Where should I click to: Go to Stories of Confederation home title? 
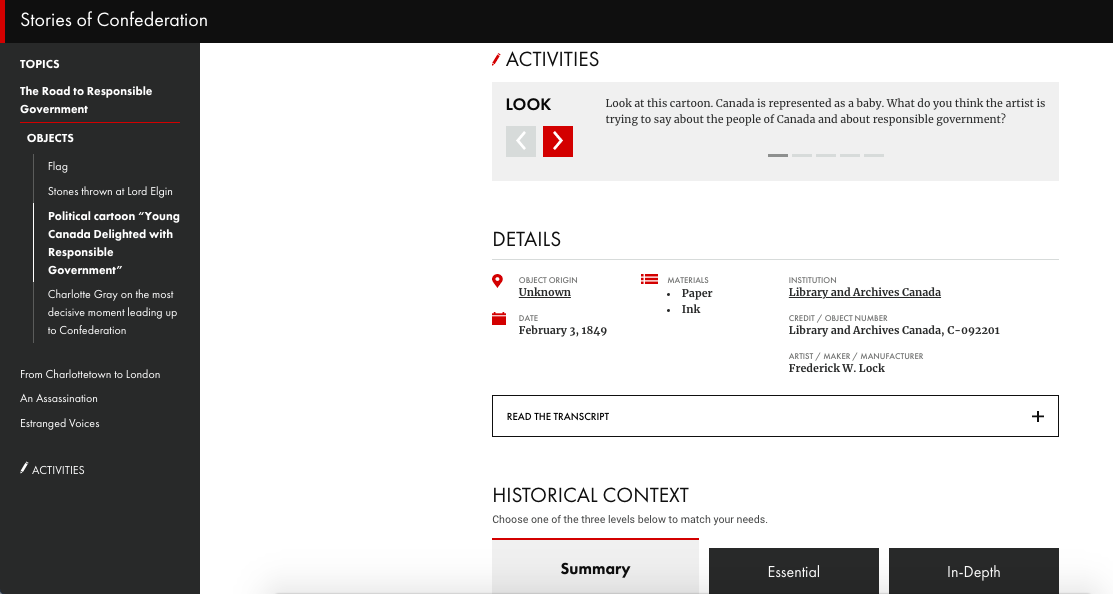[114, 20]
